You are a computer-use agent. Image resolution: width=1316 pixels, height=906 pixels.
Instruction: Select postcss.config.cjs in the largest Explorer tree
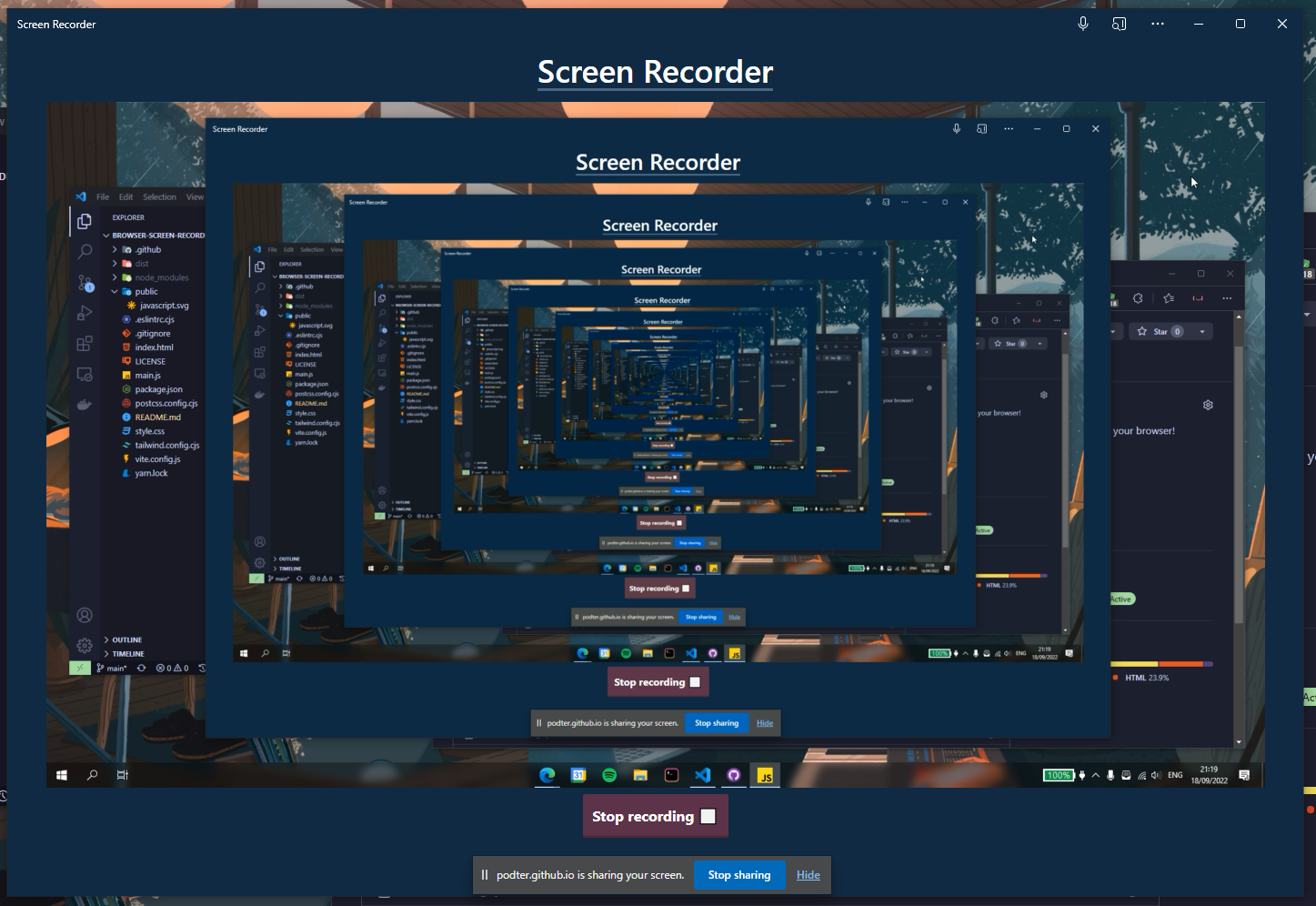[166, 403]
